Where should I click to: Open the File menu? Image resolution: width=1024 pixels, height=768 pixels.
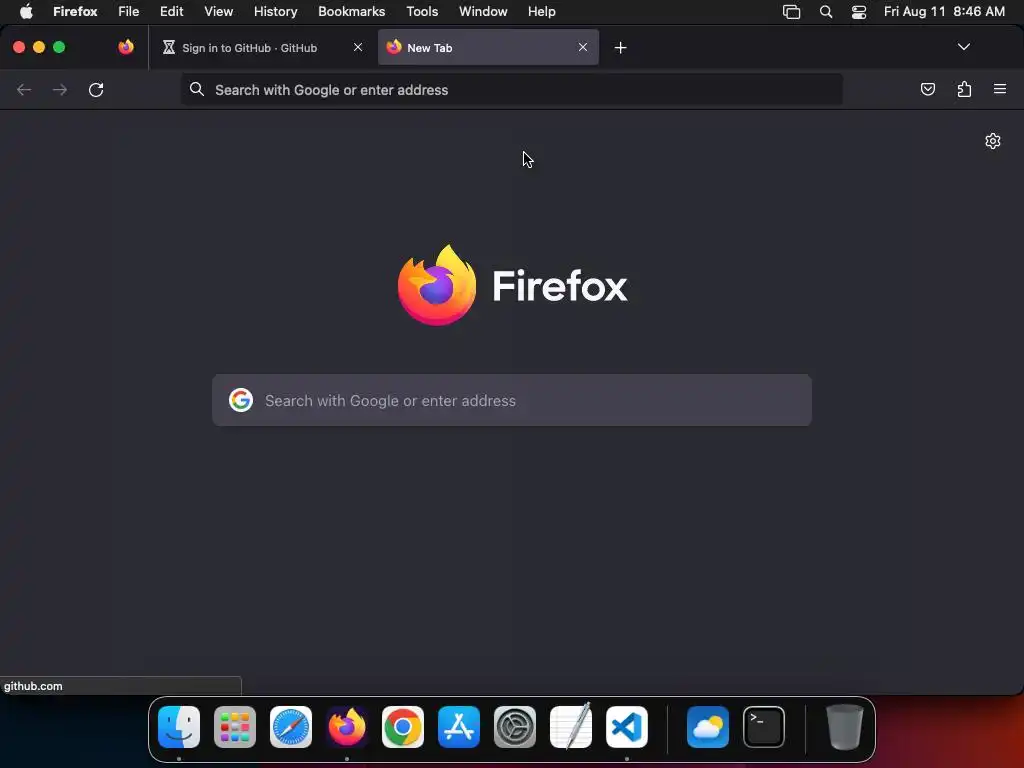(x=128, y=11)
